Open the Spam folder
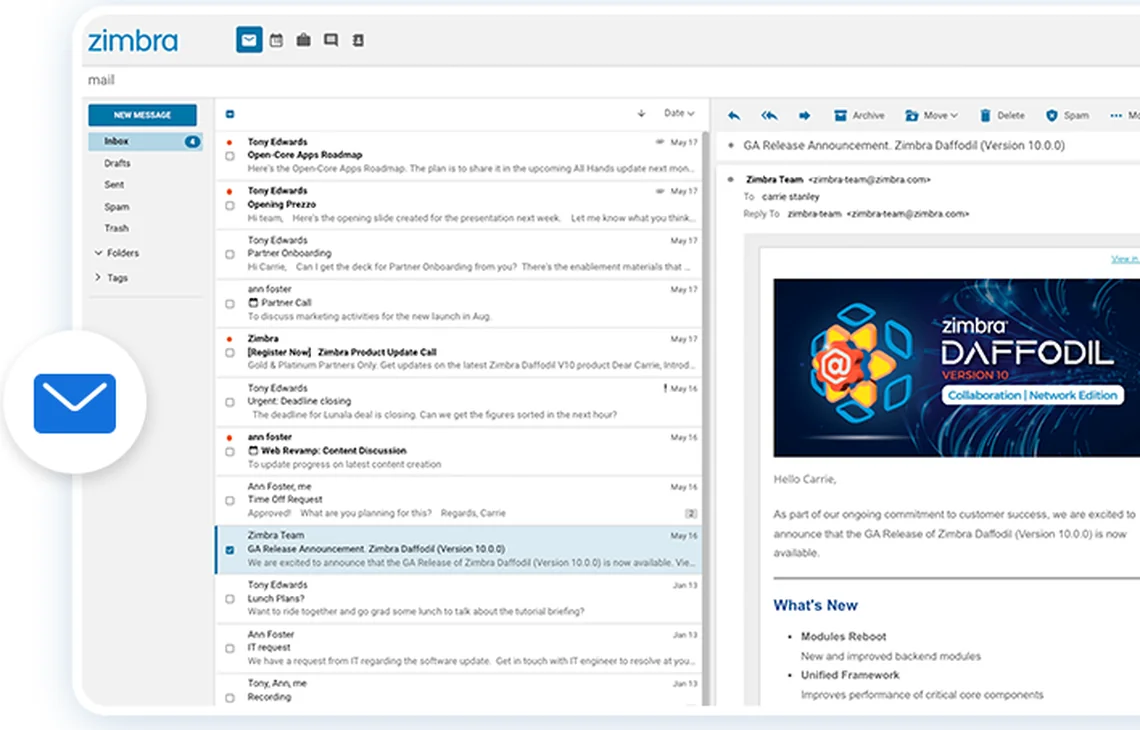Image resolution: width=1140 pixels, height=730 pixels. tap(116, 206)
